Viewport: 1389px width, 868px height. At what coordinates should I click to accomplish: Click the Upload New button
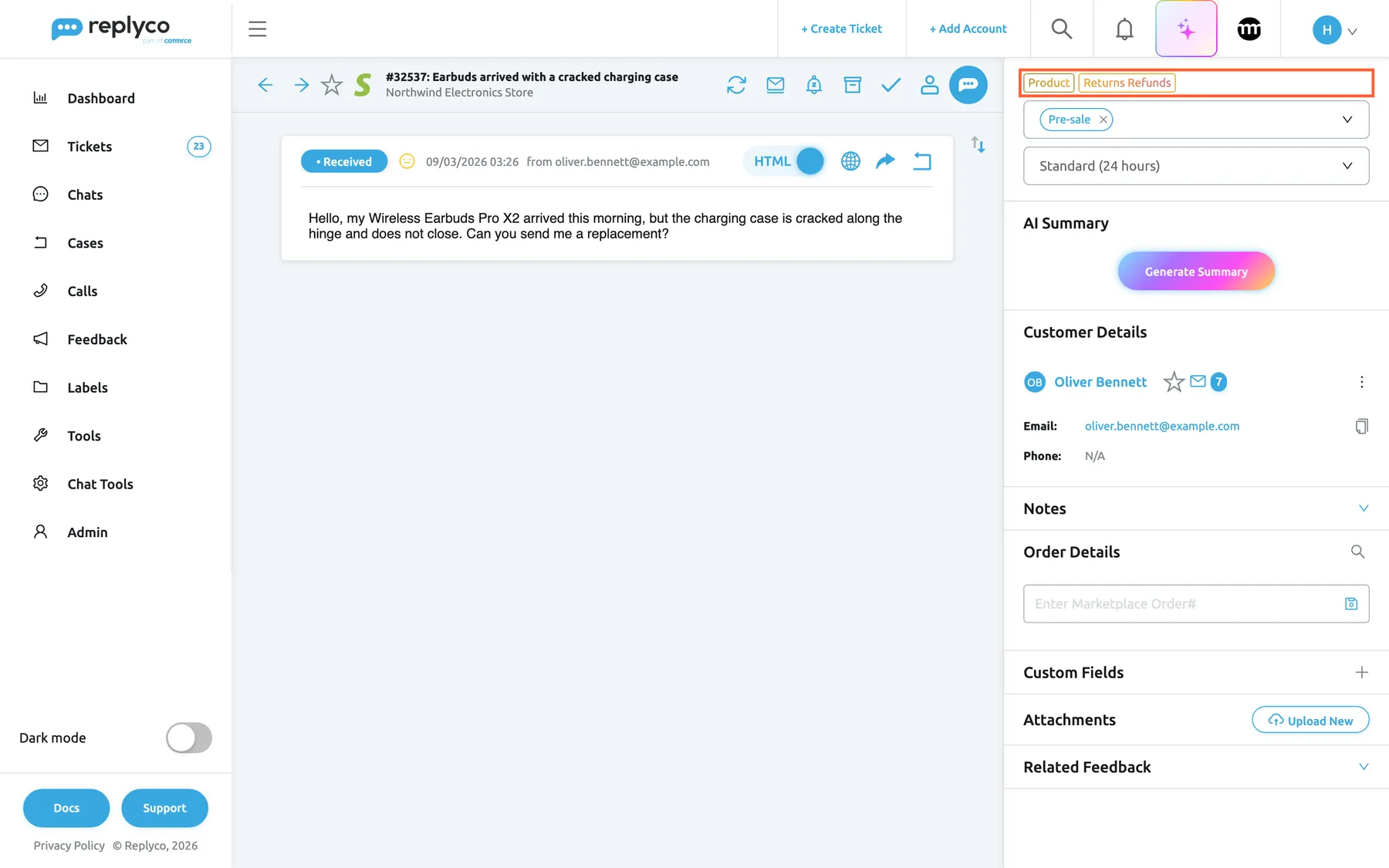click(x=1310, y=720)
